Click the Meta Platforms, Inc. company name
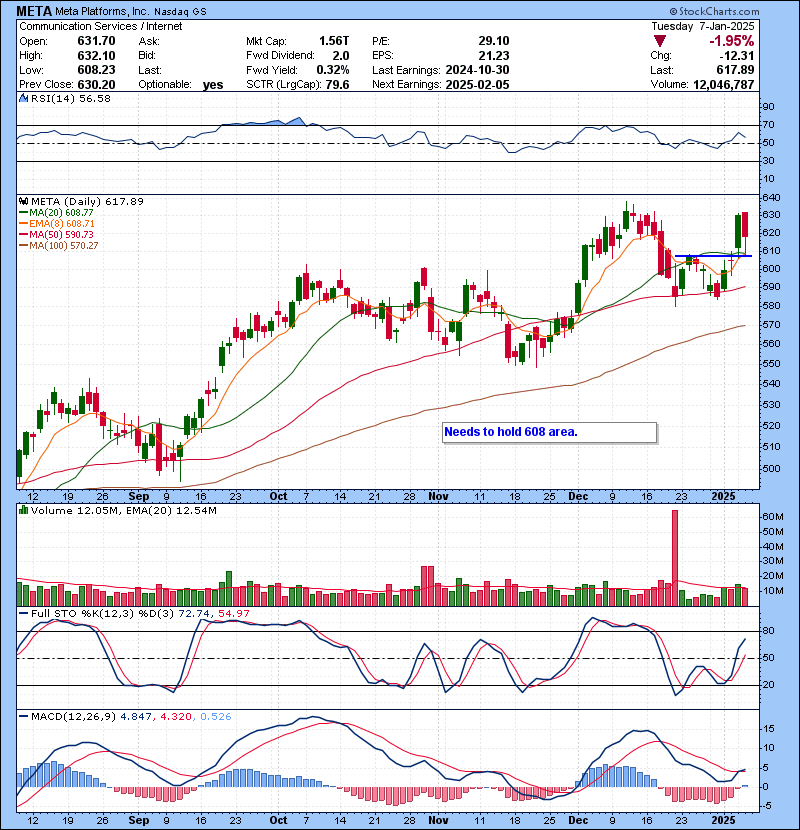This screenshot has width=800, height=830. tap(102, 11)
